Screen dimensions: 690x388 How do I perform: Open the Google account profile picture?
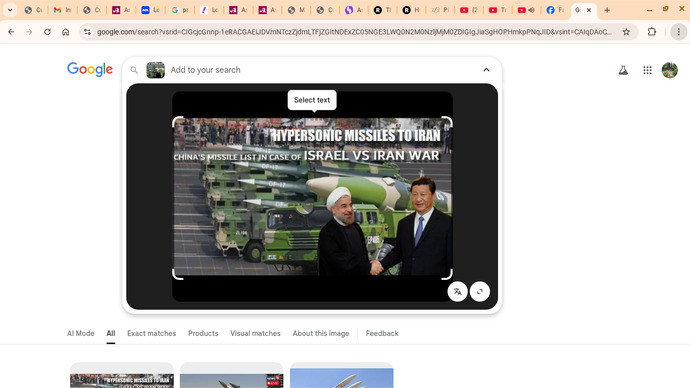coord(670,70)
